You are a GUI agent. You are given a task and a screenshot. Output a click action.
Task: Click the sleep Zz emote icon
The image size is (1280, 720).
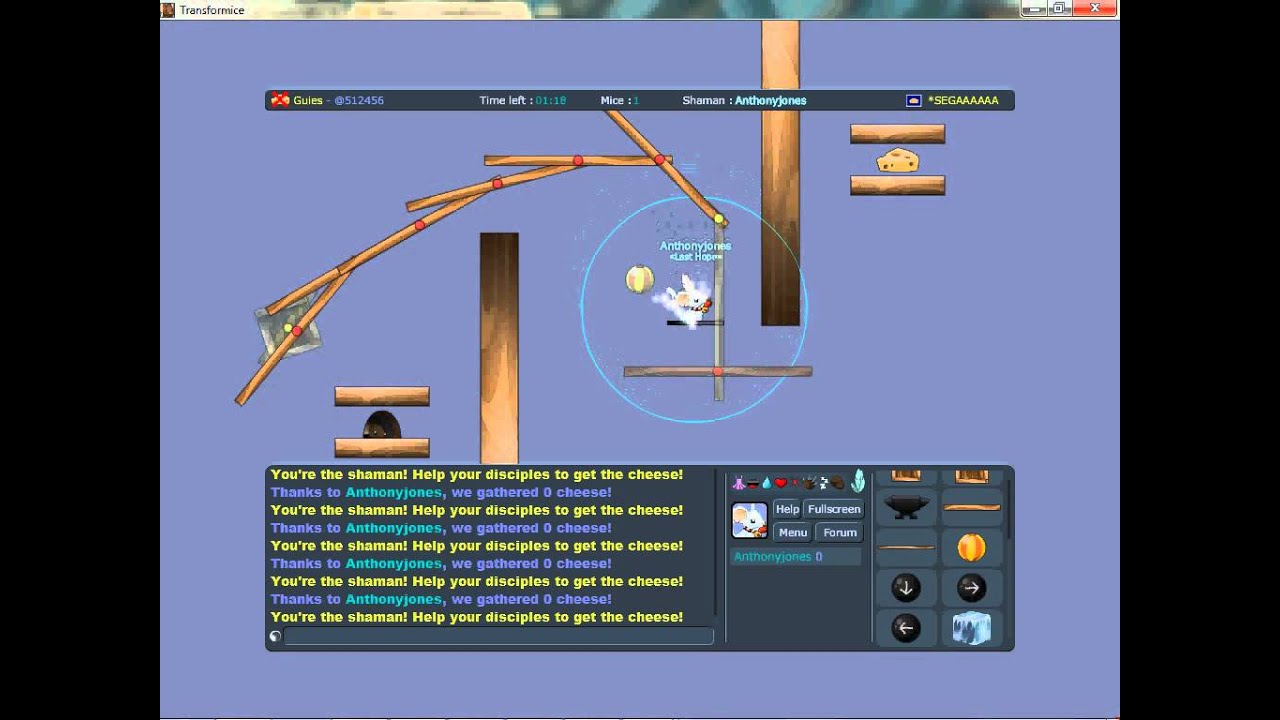point(823,482)
